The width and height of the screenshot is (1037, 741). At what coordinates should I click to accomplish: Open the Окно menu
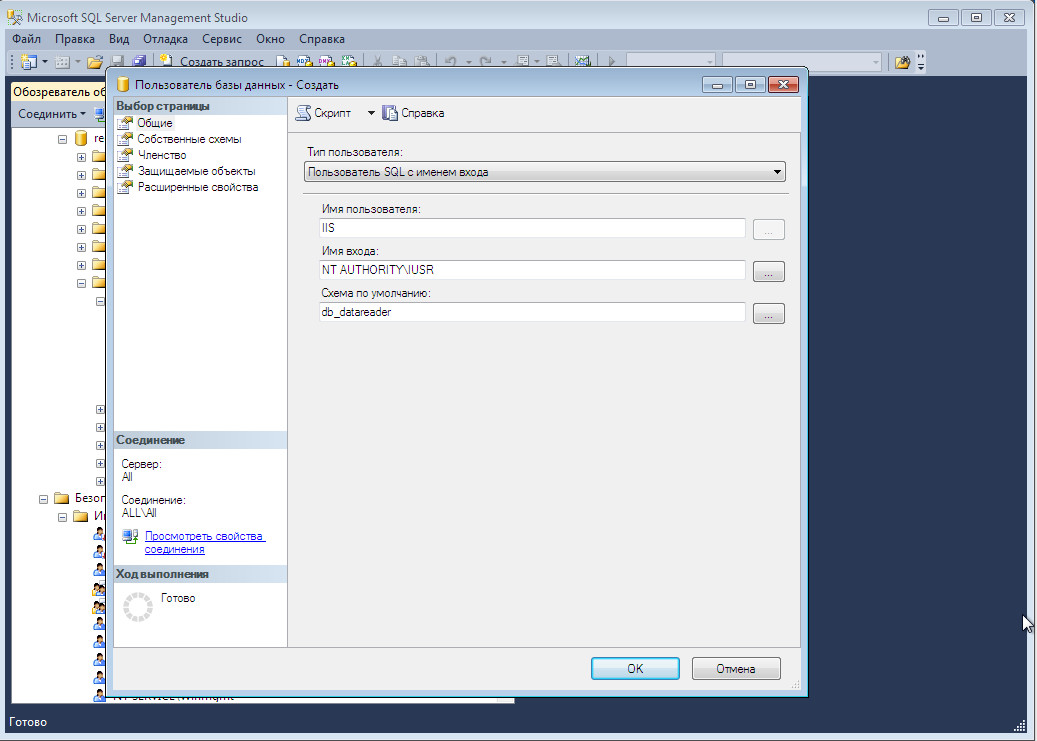click(270, 39)
